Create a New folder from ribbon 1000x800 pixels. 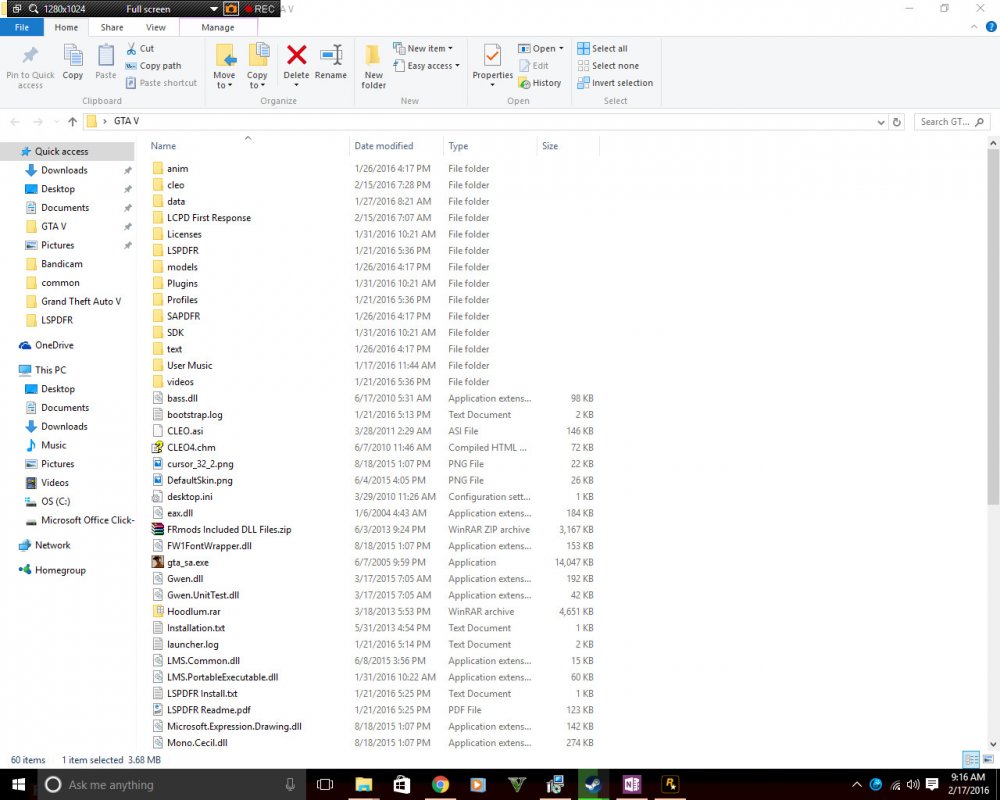[x=374, y=66]
